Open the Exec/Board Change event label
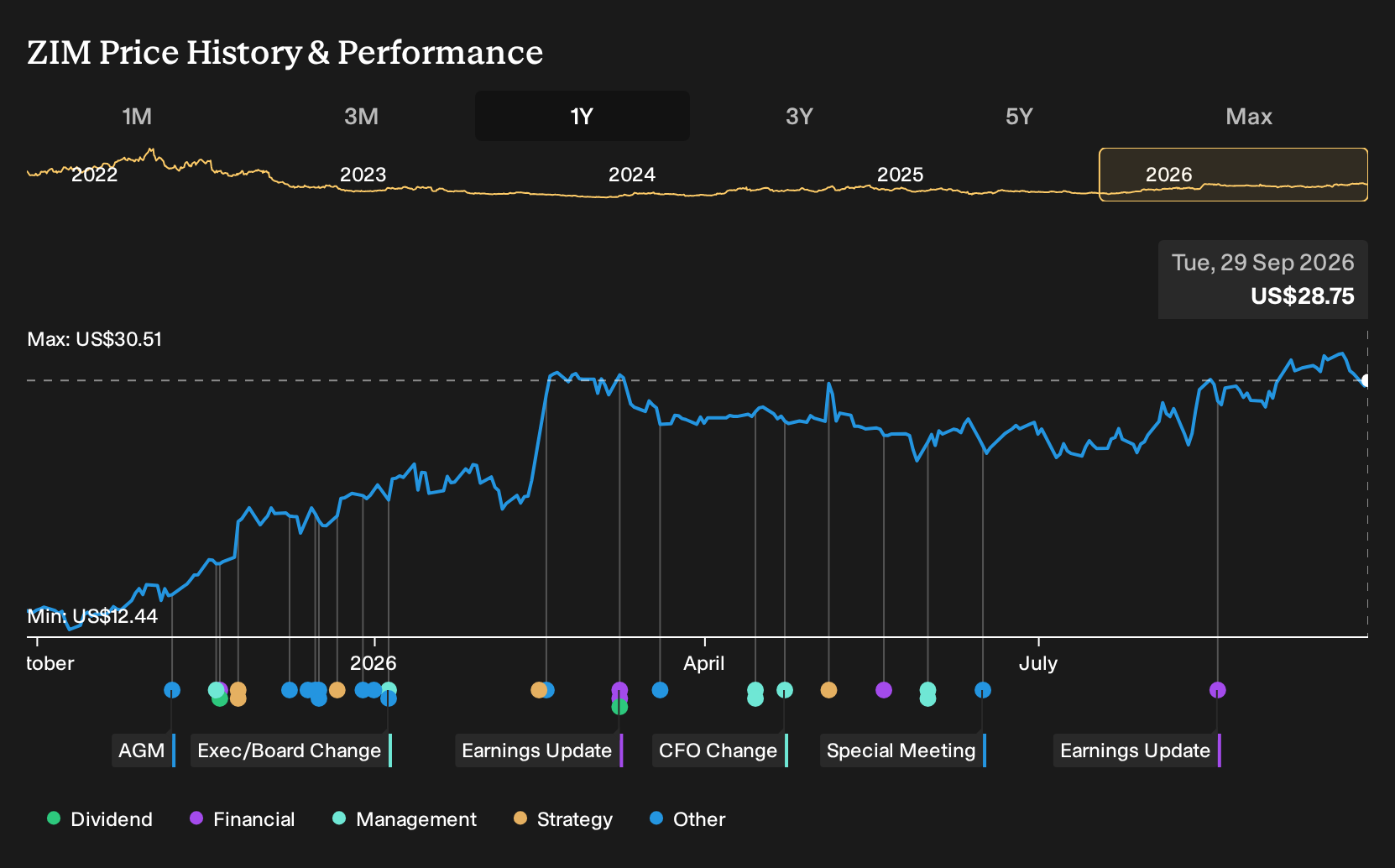 [x=291, y=750]
